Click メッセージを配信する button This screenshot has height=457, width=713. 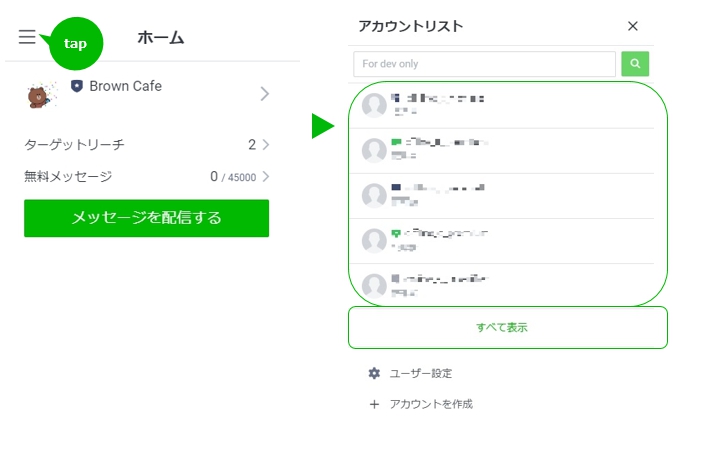tap(146, 218)
